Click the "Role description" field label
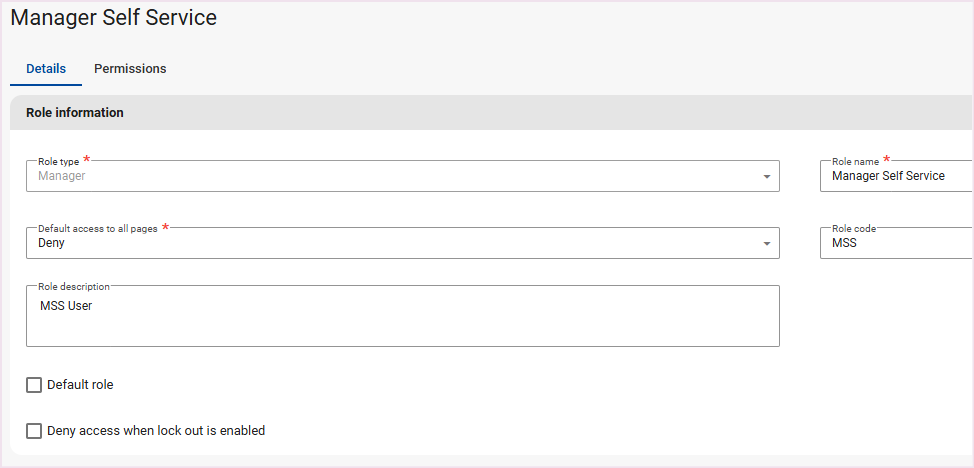Screen dimensions: 974x468 [74, 286]
